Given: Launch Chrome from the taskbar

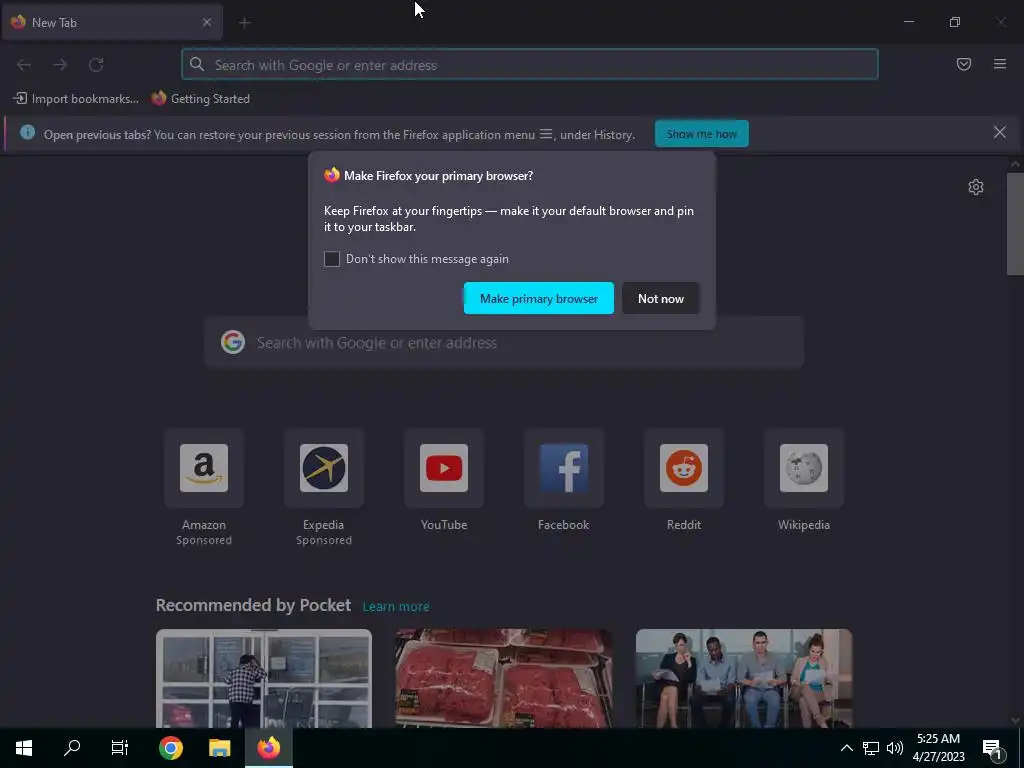Looking at the screenshot, I should pos(170,748).
